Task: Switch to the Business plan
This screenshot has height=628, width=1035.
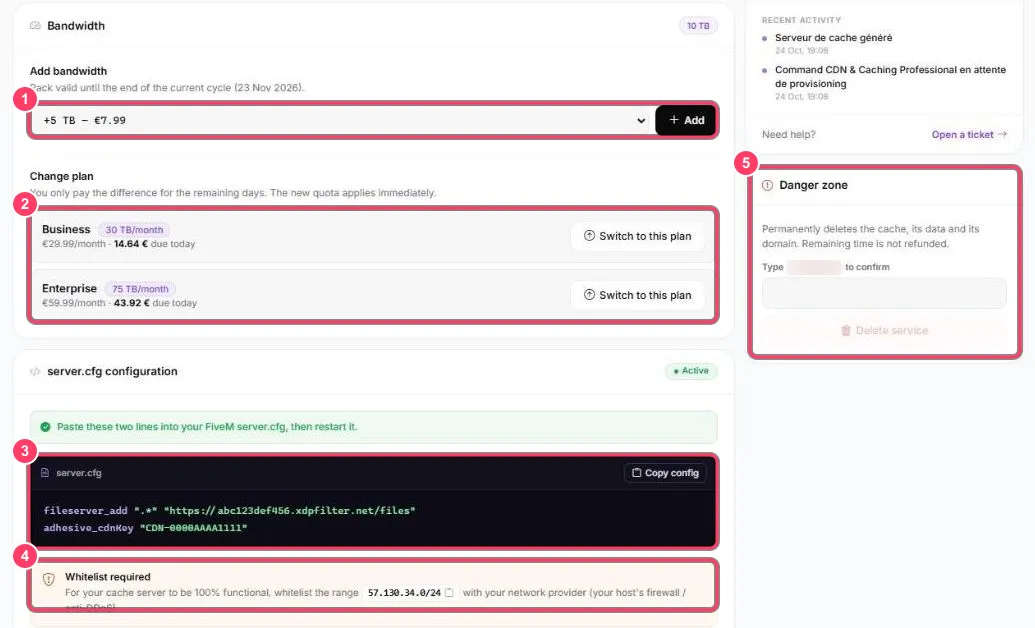Action: [x=637, y=236]
